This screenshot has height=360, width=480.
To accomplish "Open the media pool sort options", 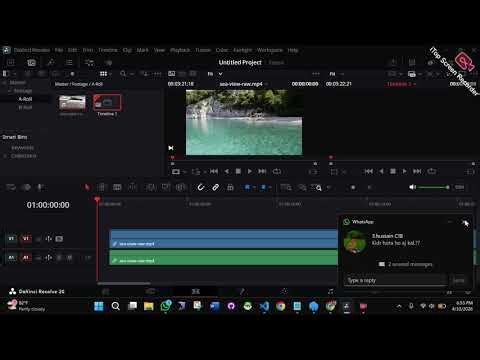I will point(145,74).
